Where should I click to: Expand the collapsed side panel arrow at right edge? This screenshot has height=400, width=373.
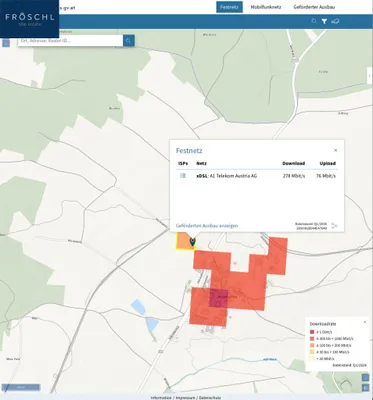coord(370,76)
